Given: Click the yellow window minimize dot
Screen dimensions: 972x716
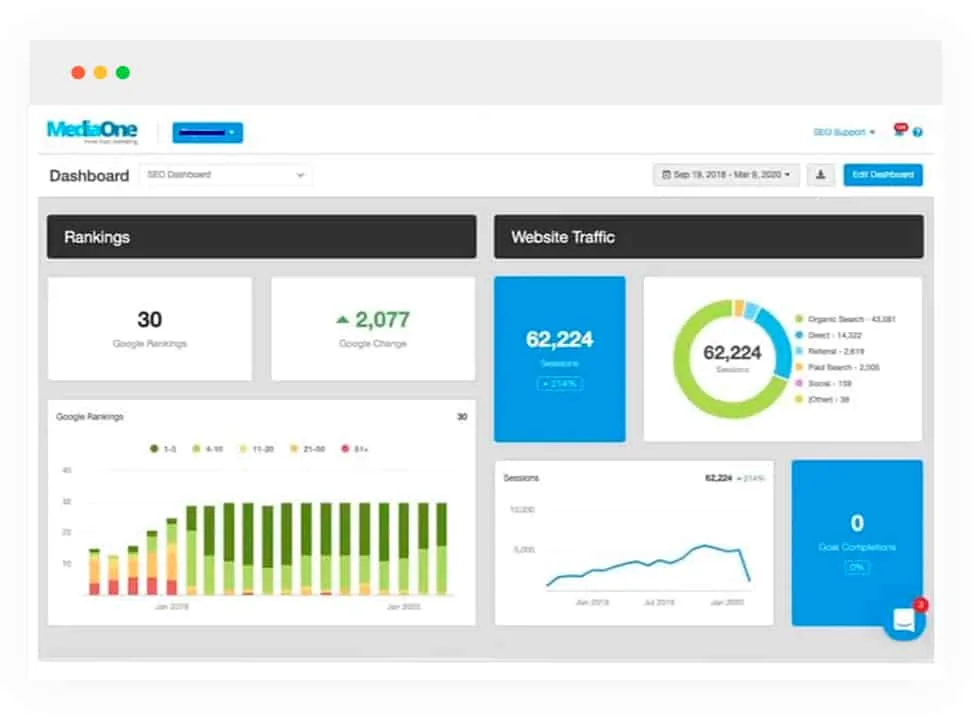Looking at the screenshot, I should 100,73.
